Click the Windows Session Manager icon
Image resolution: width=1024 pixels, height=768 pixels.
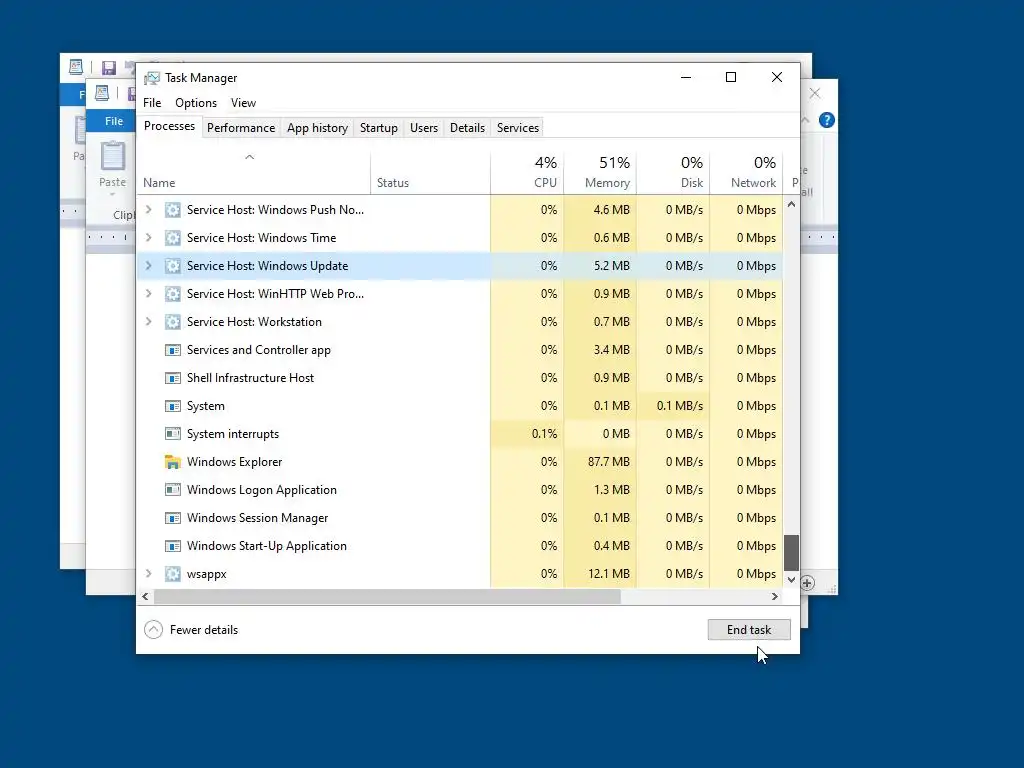pos(172,518)
